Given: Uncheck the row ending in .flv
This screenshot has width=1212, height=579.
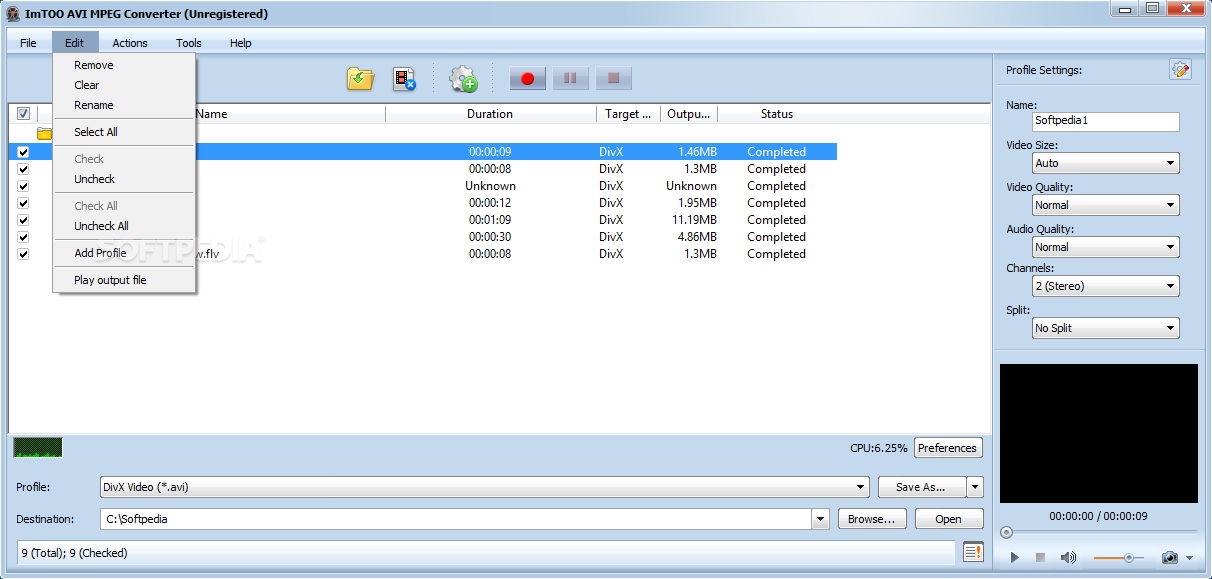Looking at the screenshot, I should coord(23,254).
